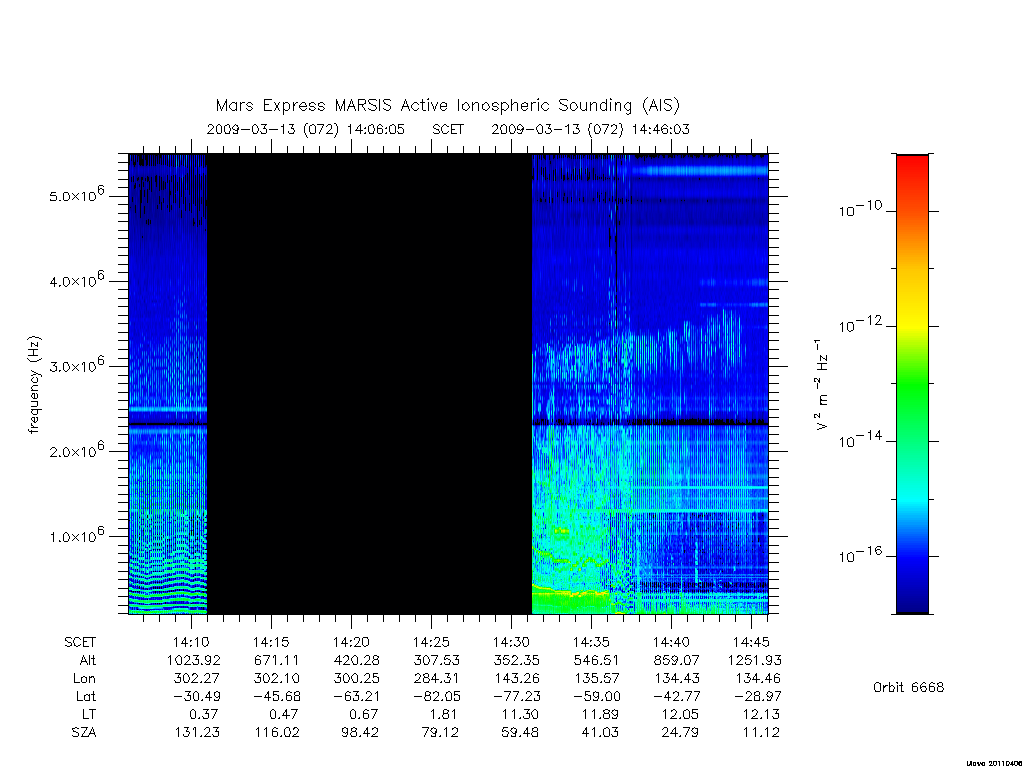Screen dimensions: 1024x768
Task: Click the altitude value 307.53
Action: 436,660
